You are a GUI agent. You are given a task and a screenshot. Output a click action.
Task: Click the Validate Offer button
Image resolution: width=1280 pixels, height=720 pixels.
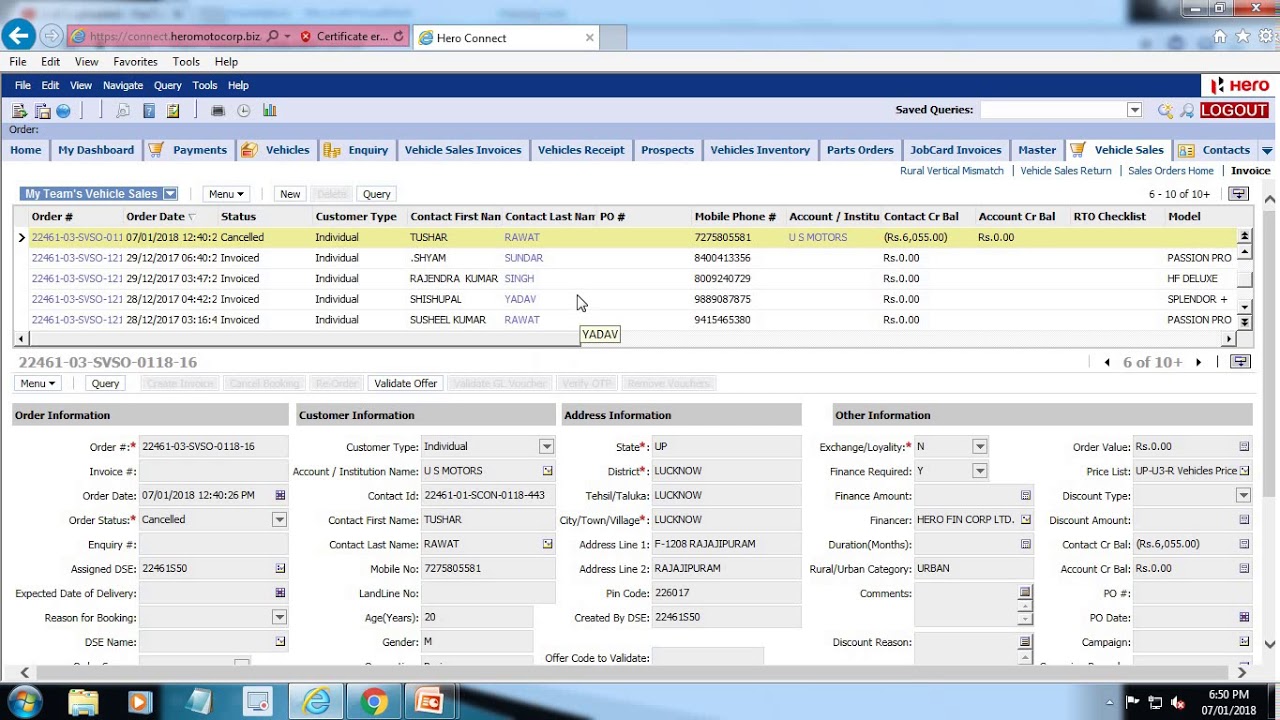[x=406, y=383]
